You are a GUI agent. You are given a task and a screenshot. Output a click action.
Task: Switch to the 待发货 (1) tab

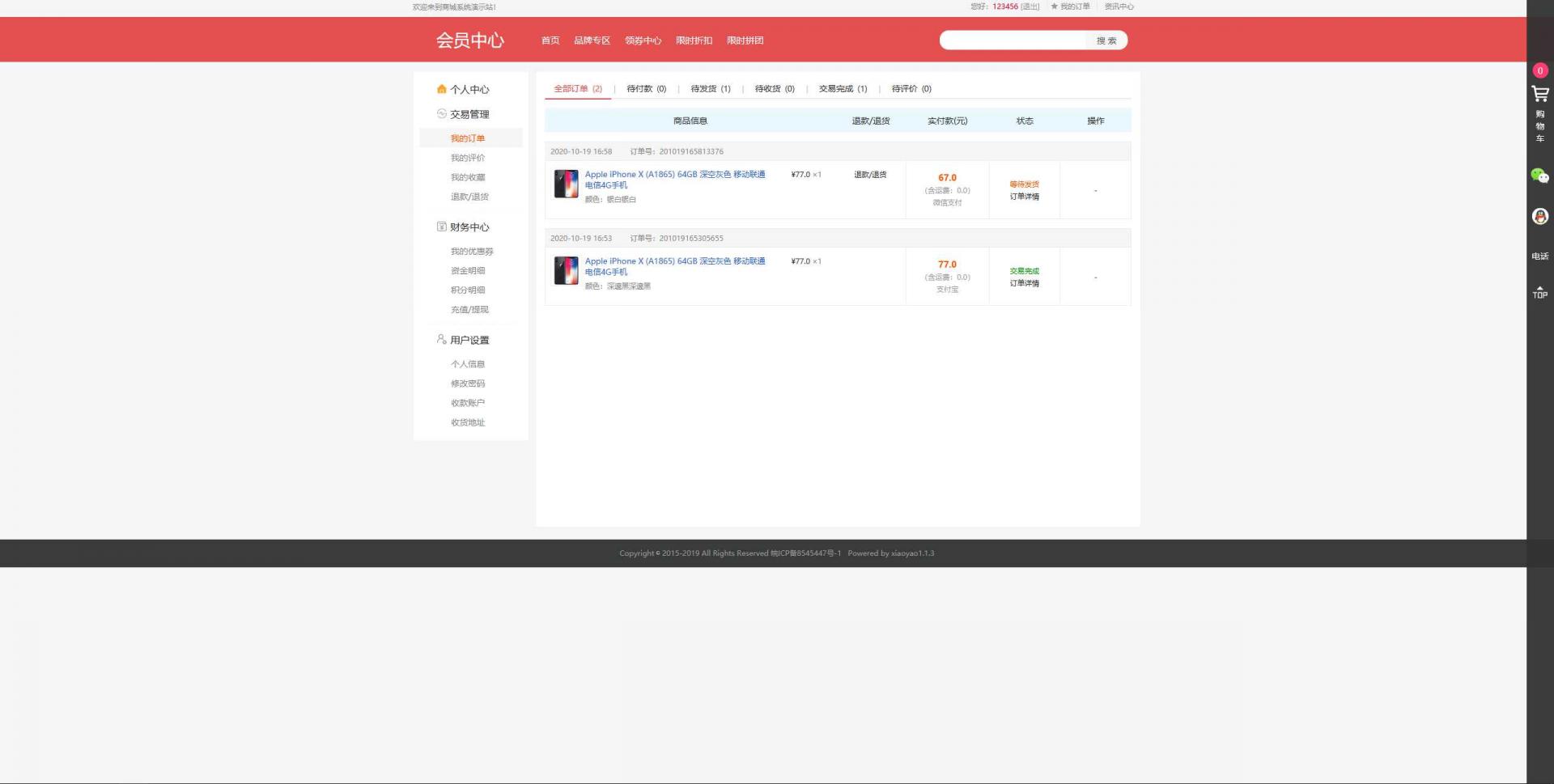(710, 89)
